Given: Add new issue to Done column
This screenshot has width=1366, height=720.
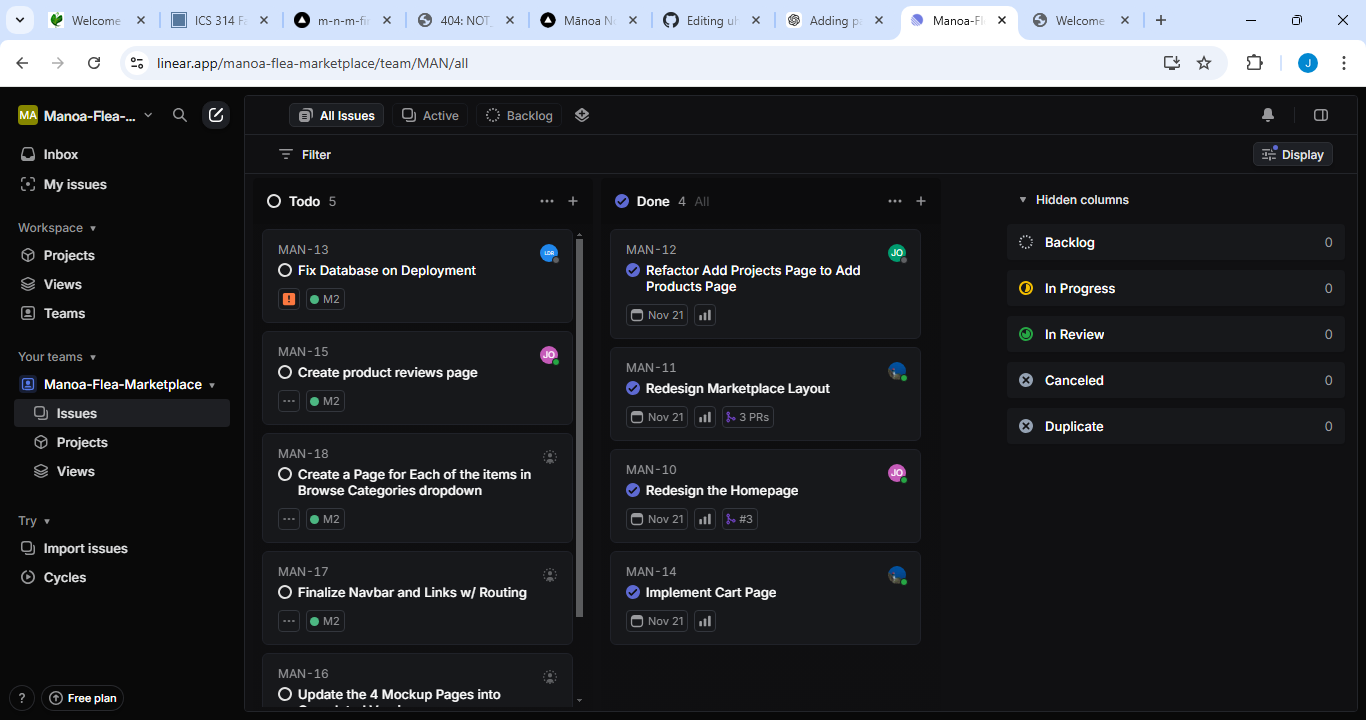Looking at the screenshot, I should (x=921, y=201).
